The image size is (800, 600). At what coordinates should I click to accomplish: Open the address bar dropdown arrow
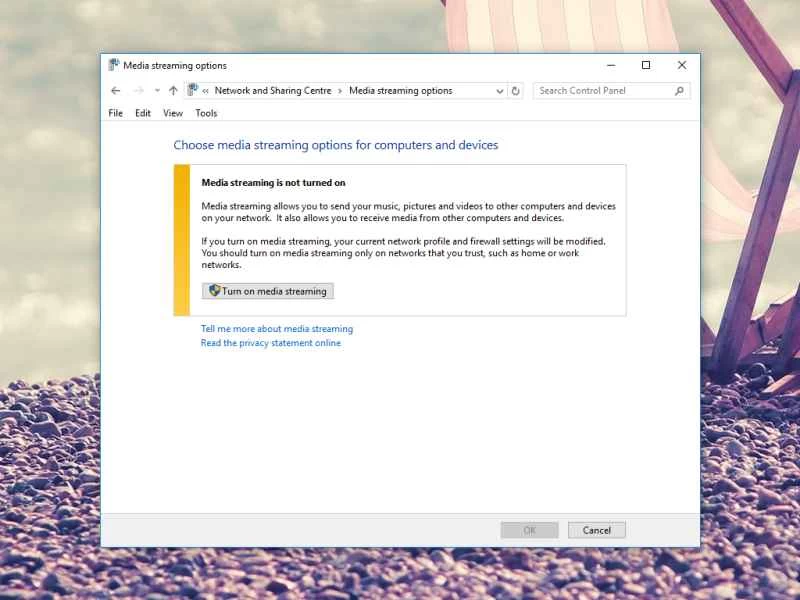(499, 90)
